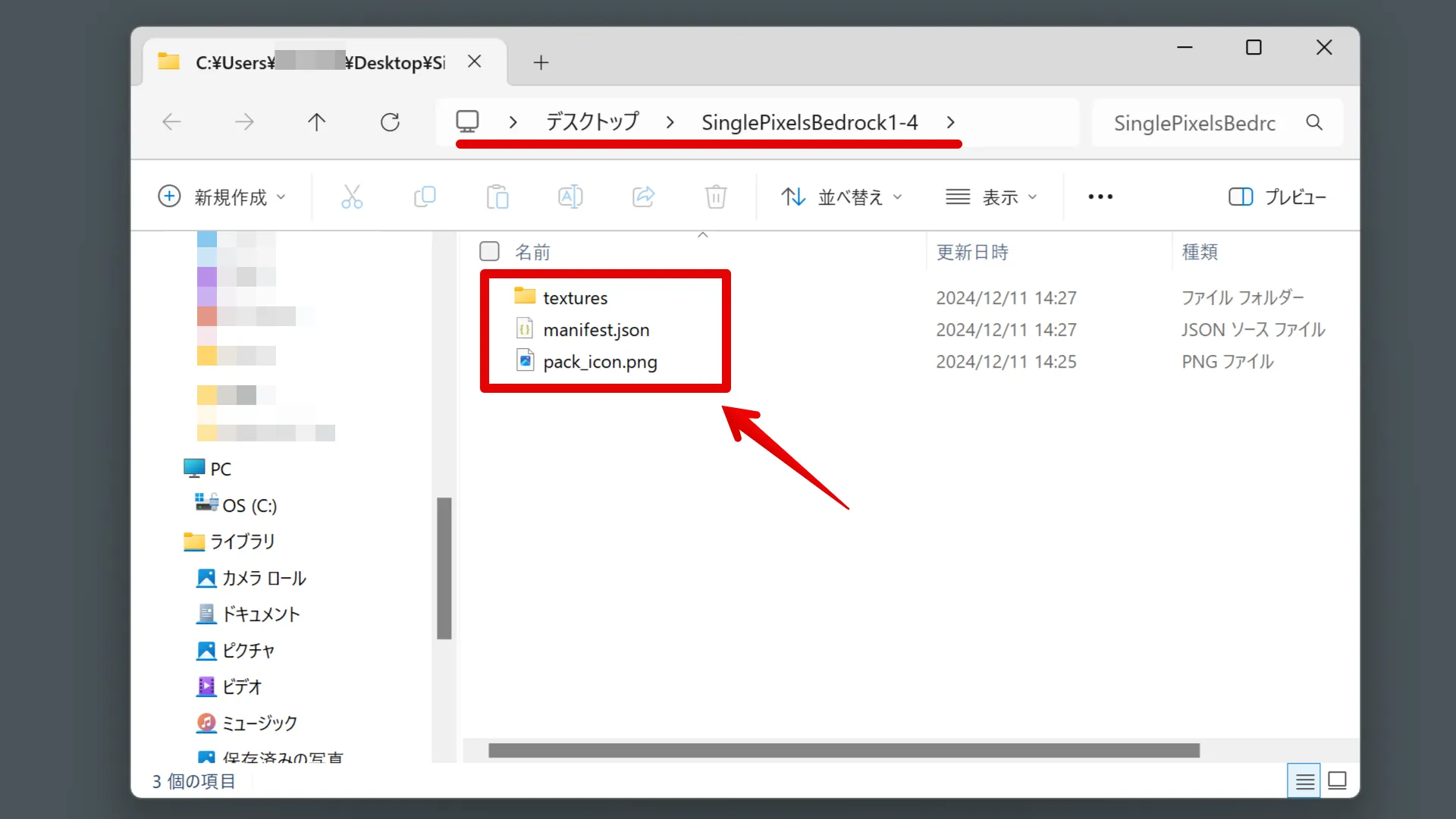Click the navigation pane vertical scrollbar
1456x819 pixels.
(444, 569)
